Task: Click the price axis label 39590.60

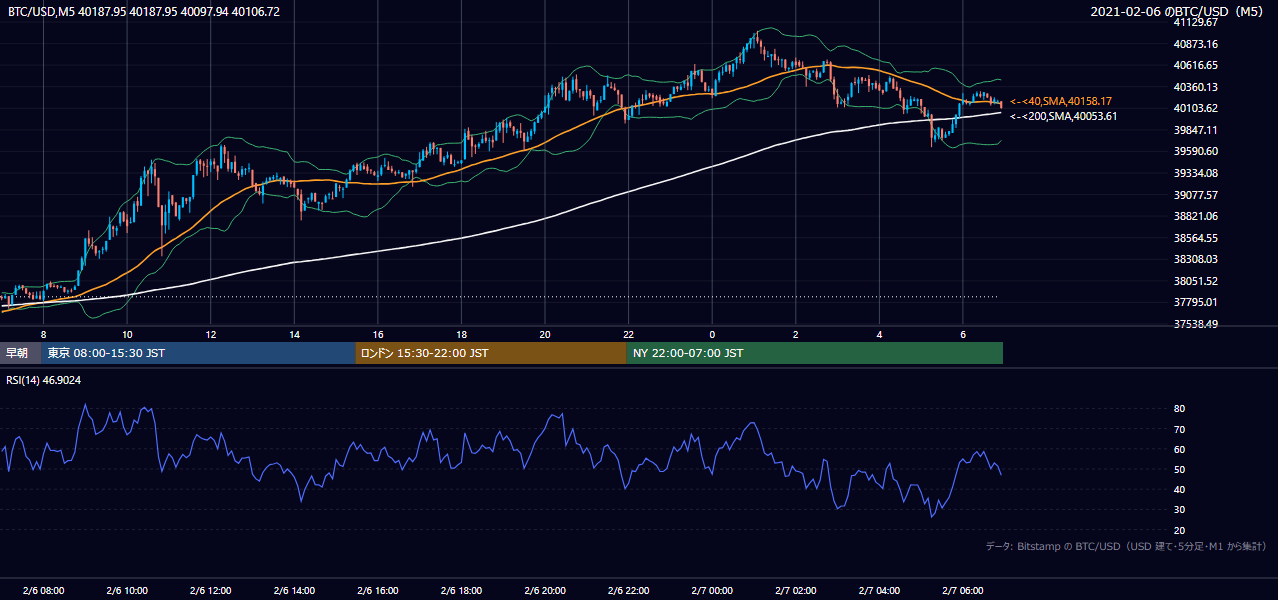Action: 1195,151
